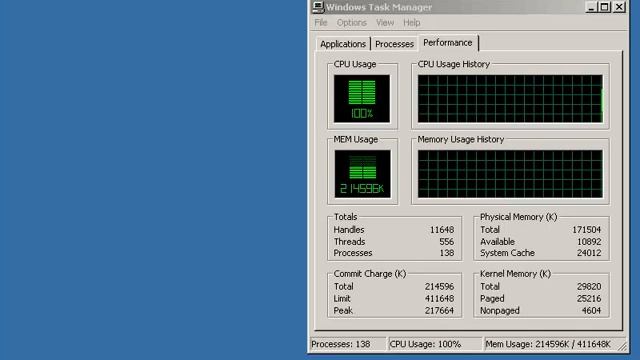Click status bar CPU Usage: 100% entry
The height and width of the screenshot is (360, 640).
point(435,344)
